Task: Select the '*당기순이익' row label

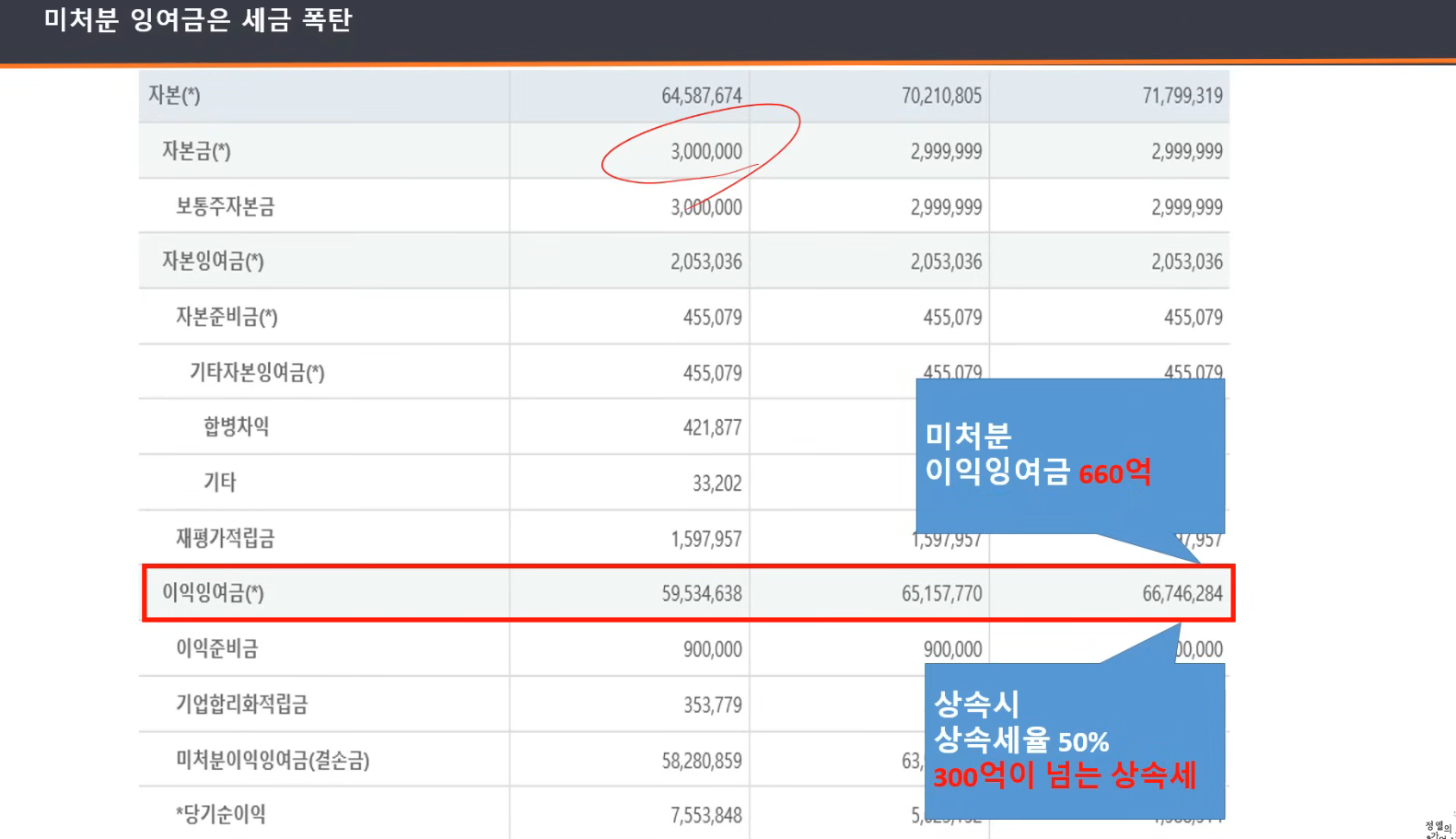Action: (221, 814)
